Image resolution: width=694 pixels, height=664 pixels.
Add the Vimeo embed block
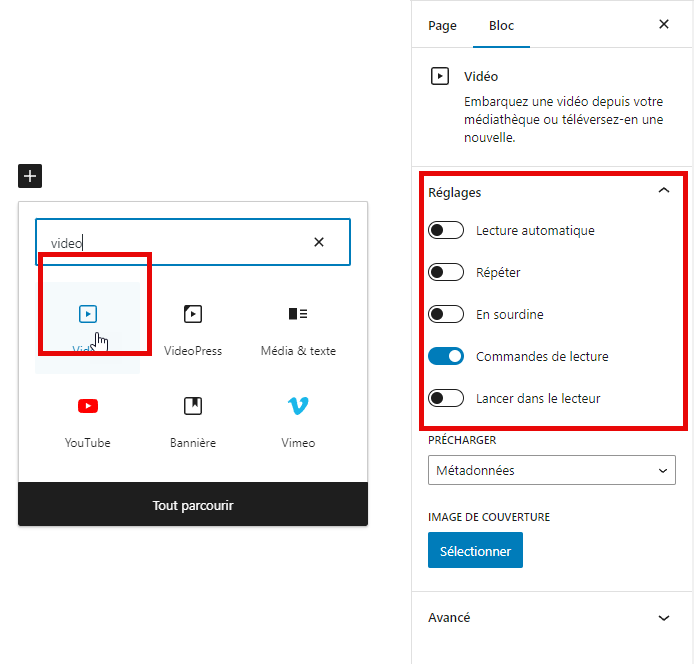point(298,406)
